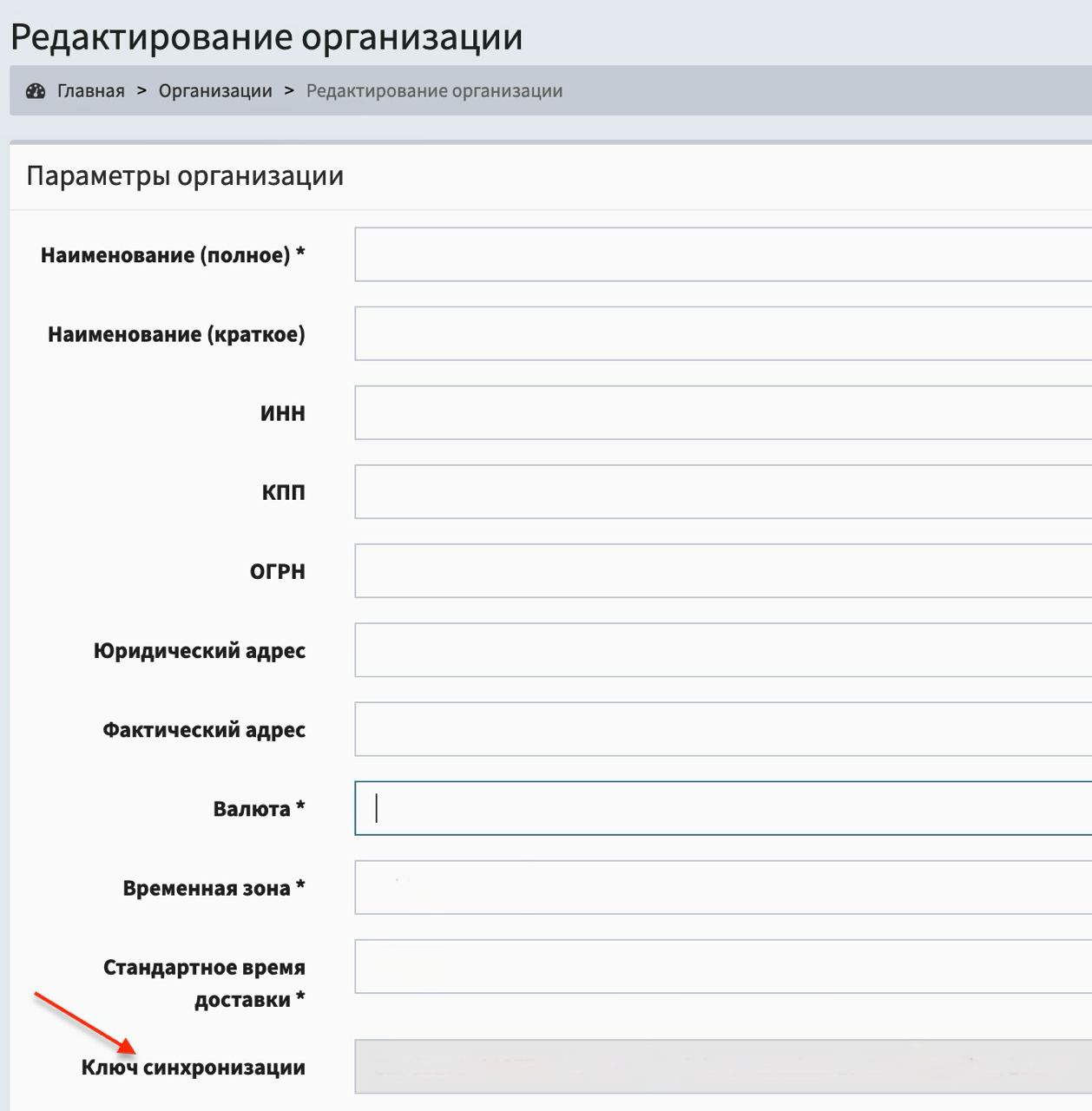Screen dimensions: 1092x1111
Task: Click the greyed Ключ синхронизации field
Action: [x=722, y=1067]
